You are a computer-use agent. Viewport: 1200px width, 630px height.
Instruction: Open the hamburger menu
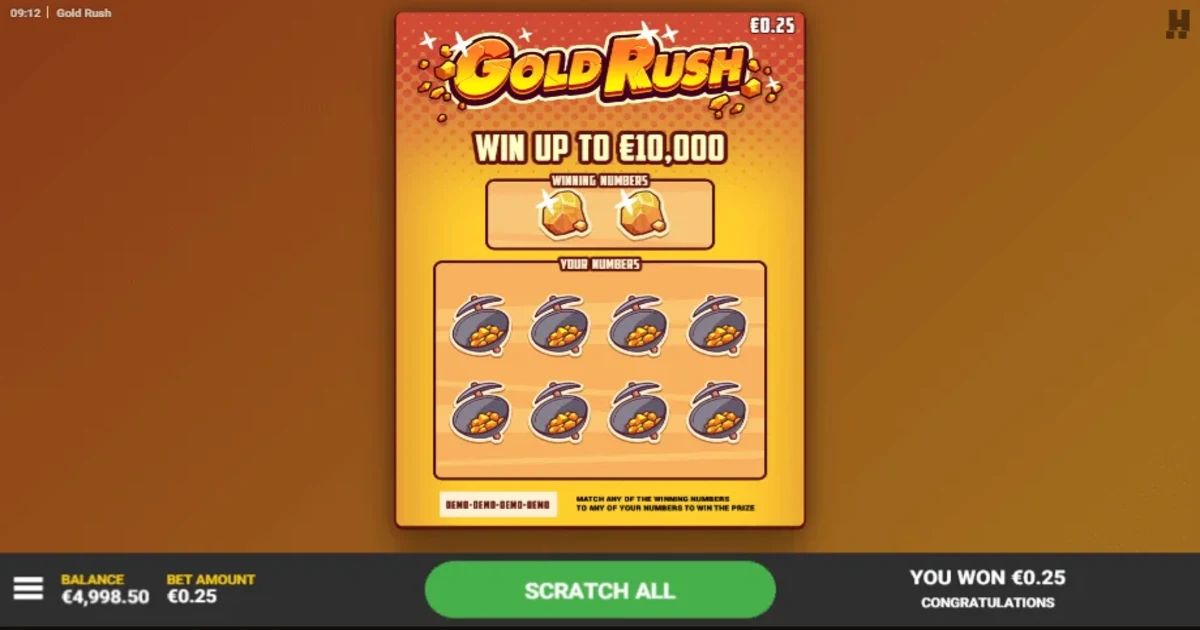point(28,588)
